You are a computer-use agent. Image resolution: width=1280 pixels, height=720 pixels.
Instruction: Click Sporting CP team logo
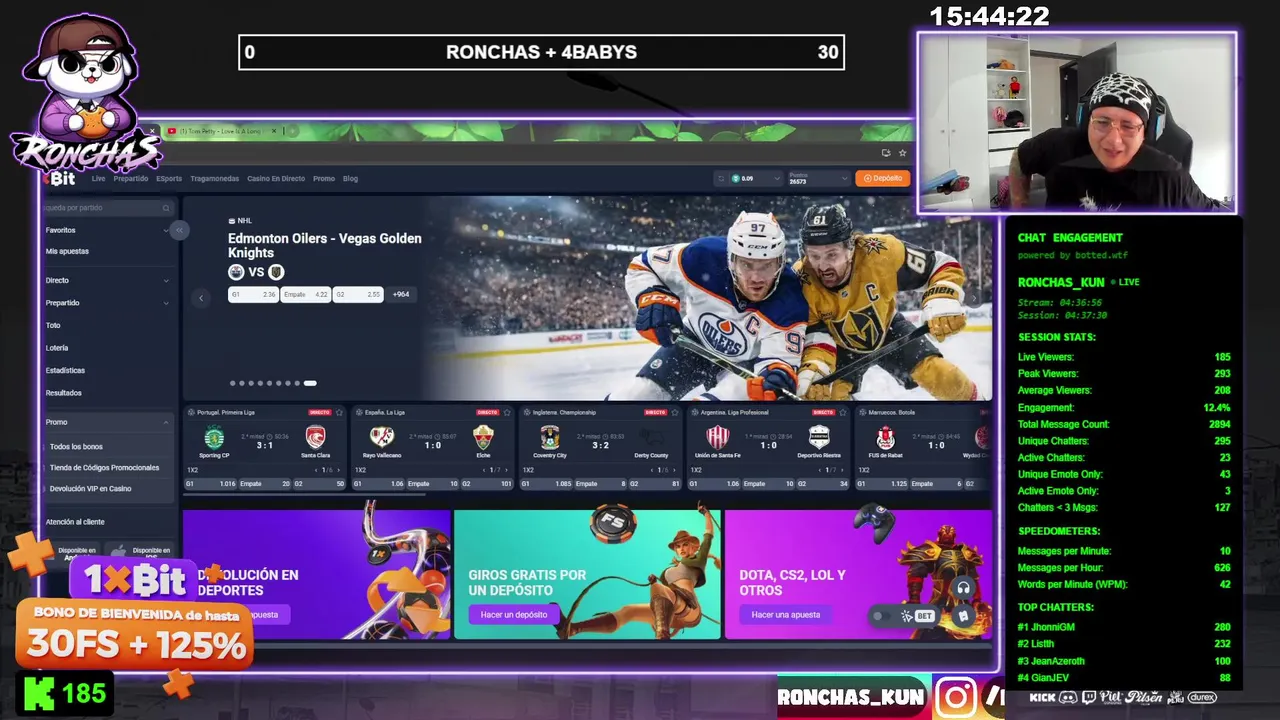(213, 437)
